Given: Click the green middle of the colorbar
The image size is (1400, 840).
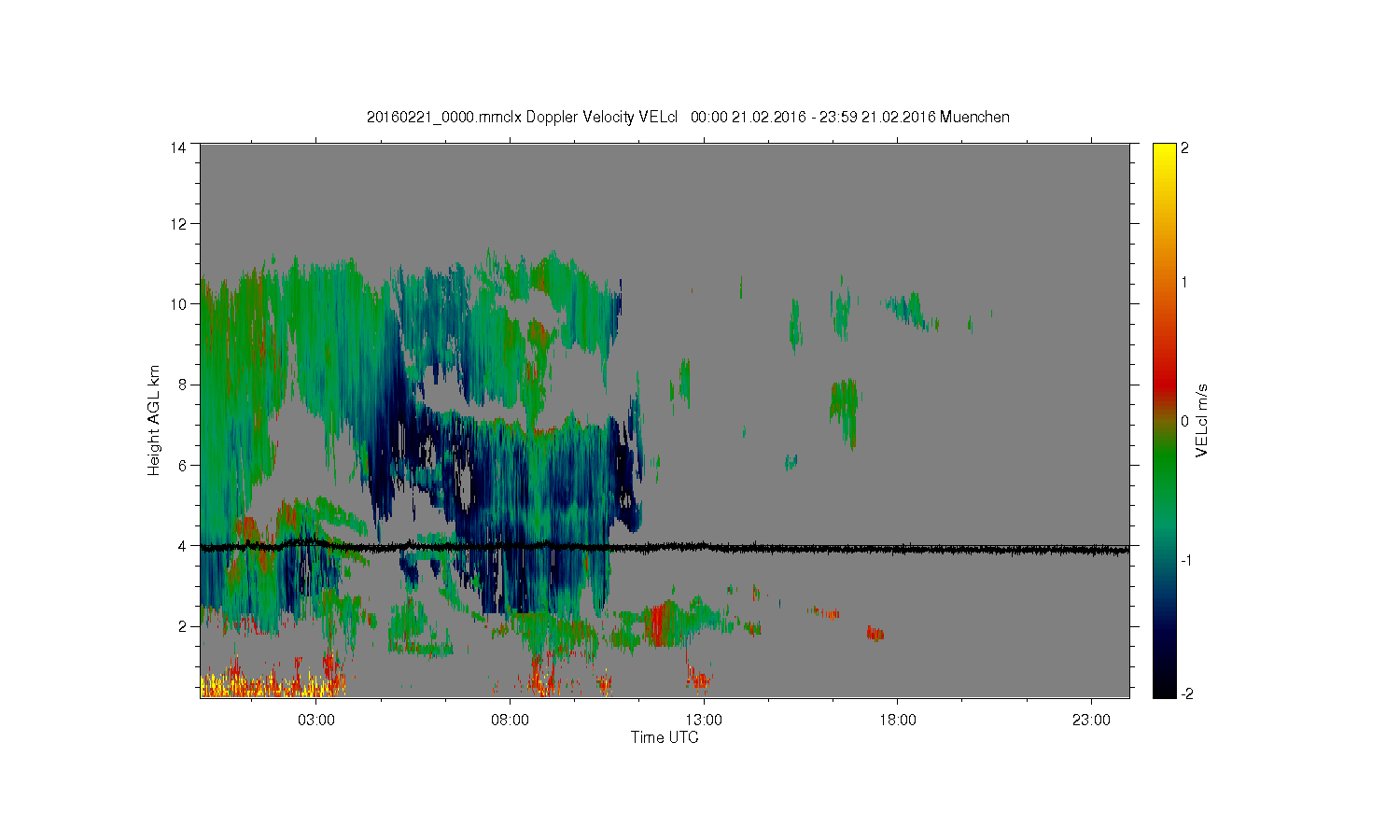Looking at the screenshot, I should pos(1164,467).
